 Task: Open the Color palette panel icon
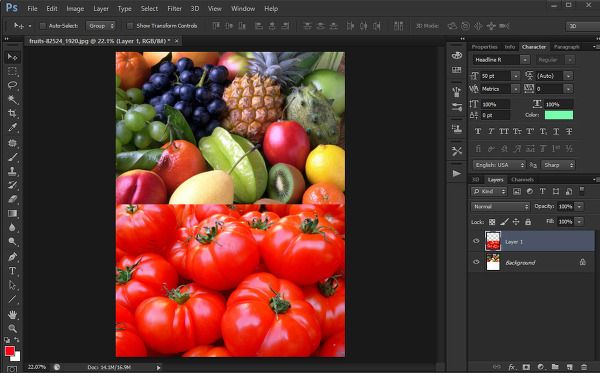click(x=457, y=55)
